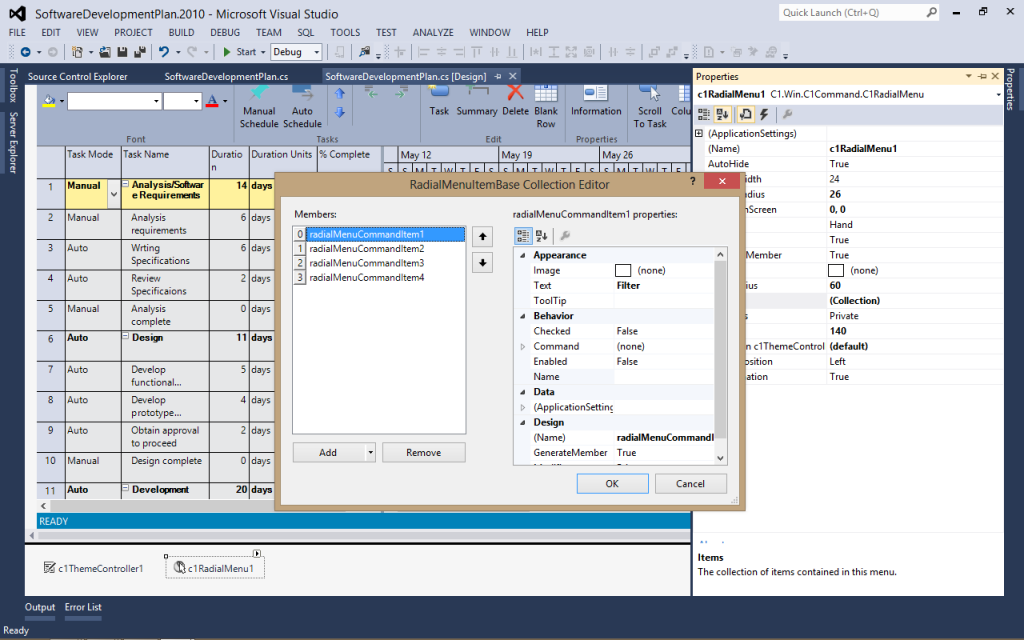Click the Properties page icon in Properties panel
The image size is (1024, 640).
(745, 114)
